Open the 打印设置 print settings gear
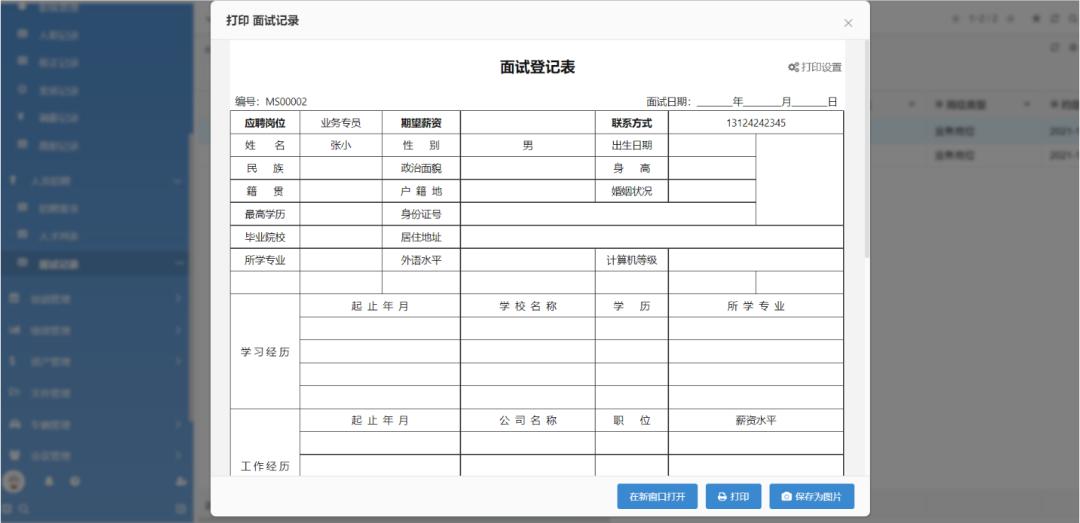This screenshot has height=523, width=1080. pyautogui.click(x=815, y=68)
